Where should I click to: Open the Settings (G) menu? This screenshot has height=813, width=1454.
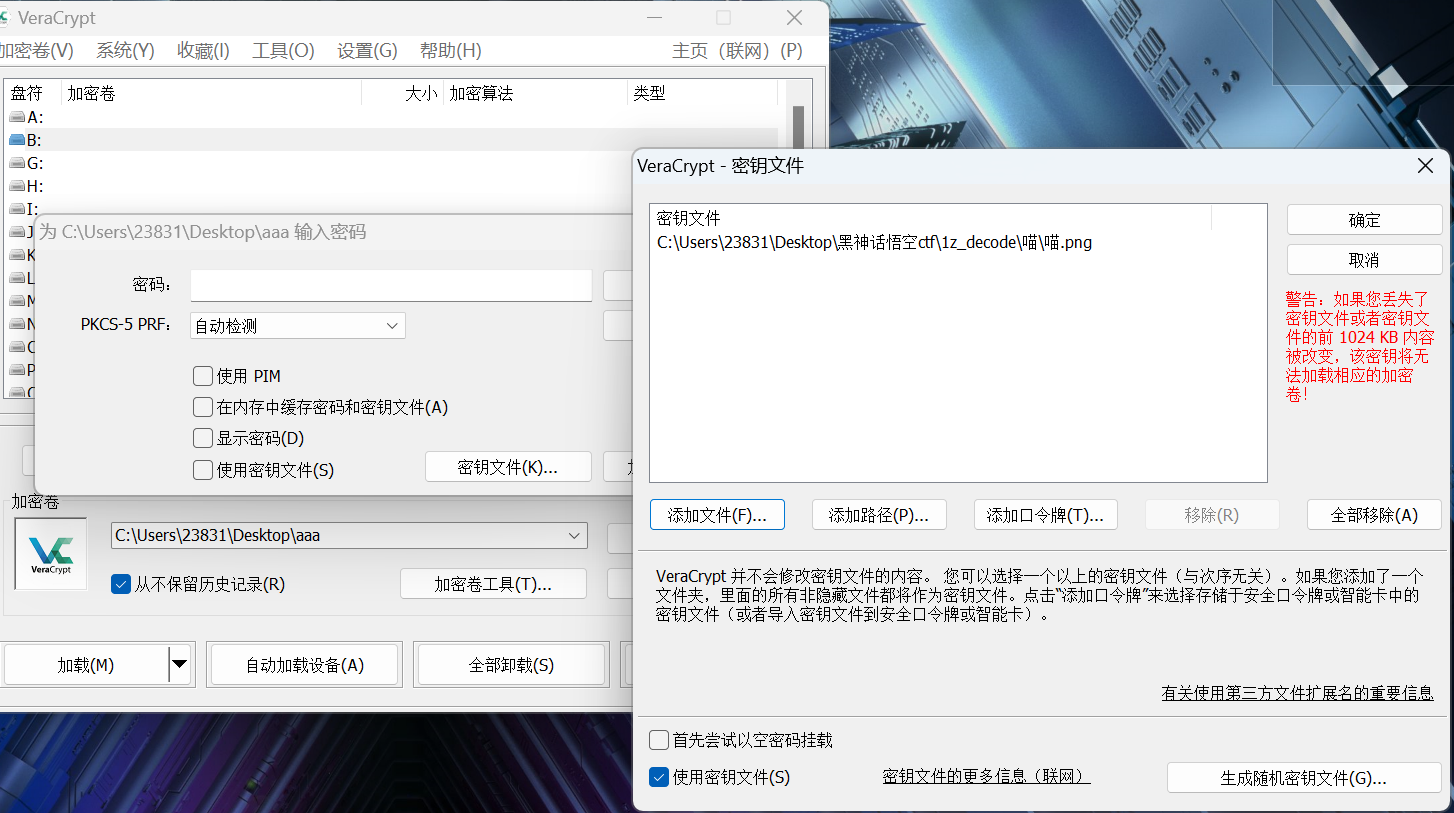click(x=367, y=51)
